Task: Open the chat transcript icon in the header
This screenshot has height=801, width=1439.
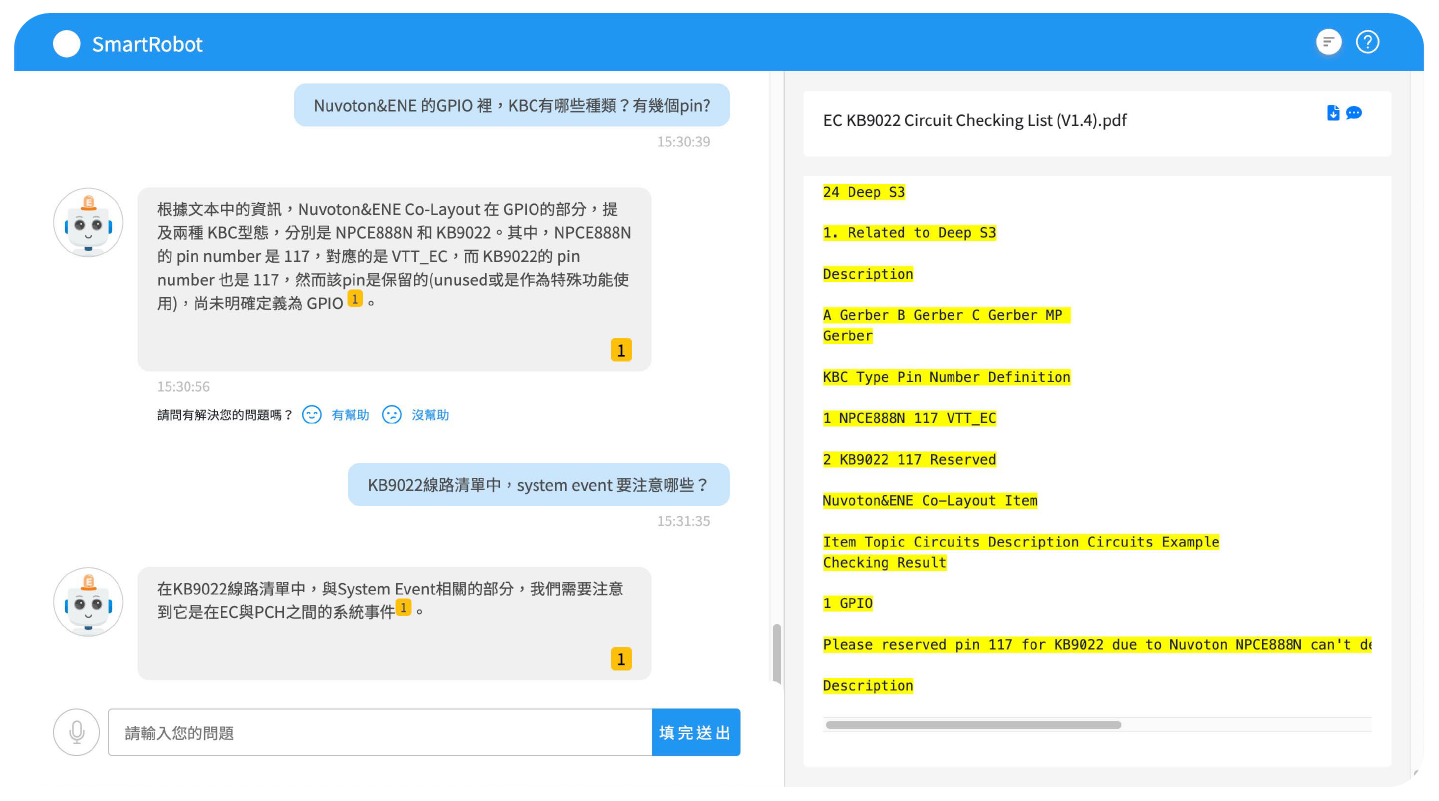Action: (1328, 41)
